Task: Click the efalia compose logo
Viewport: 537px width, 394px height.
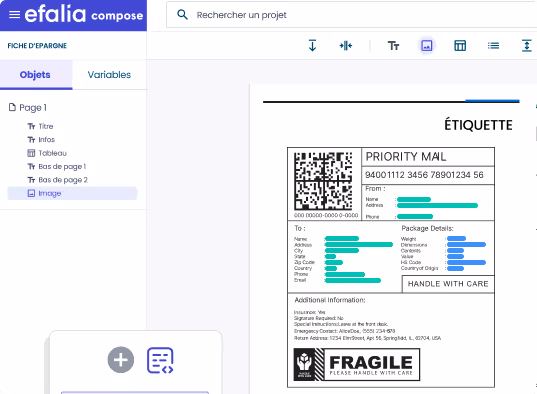Action: tap(84, 14)
